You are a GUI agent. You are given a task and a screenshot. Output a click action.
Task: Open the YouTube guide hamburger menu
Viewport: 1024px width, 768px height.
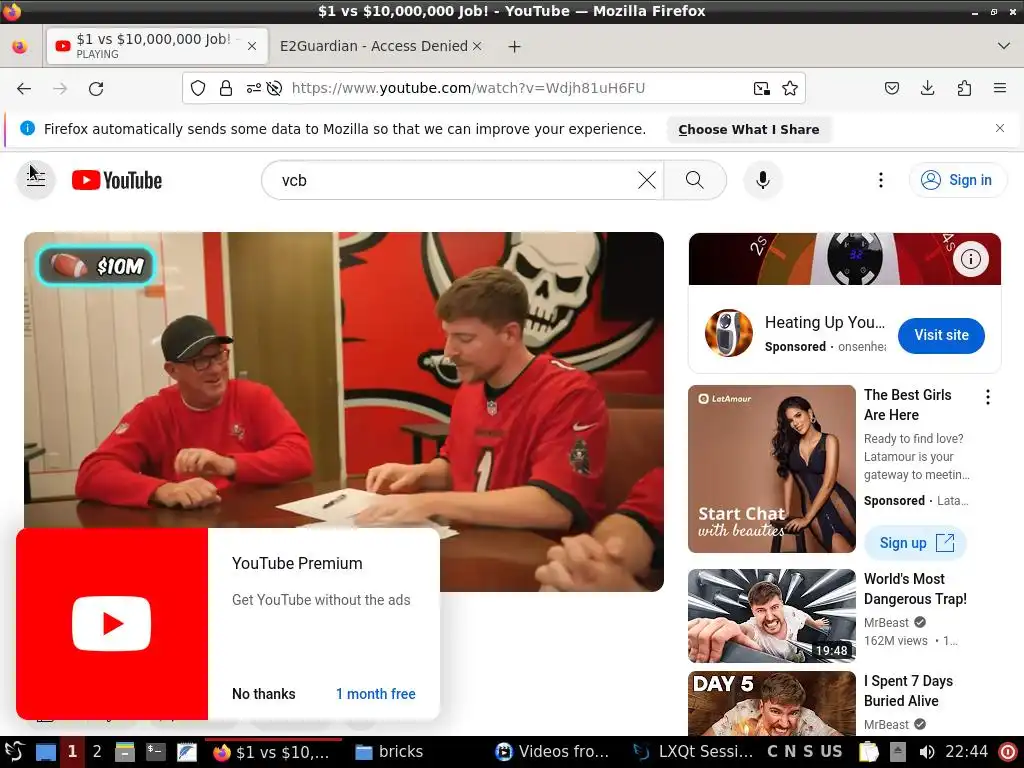pos(36,180)
